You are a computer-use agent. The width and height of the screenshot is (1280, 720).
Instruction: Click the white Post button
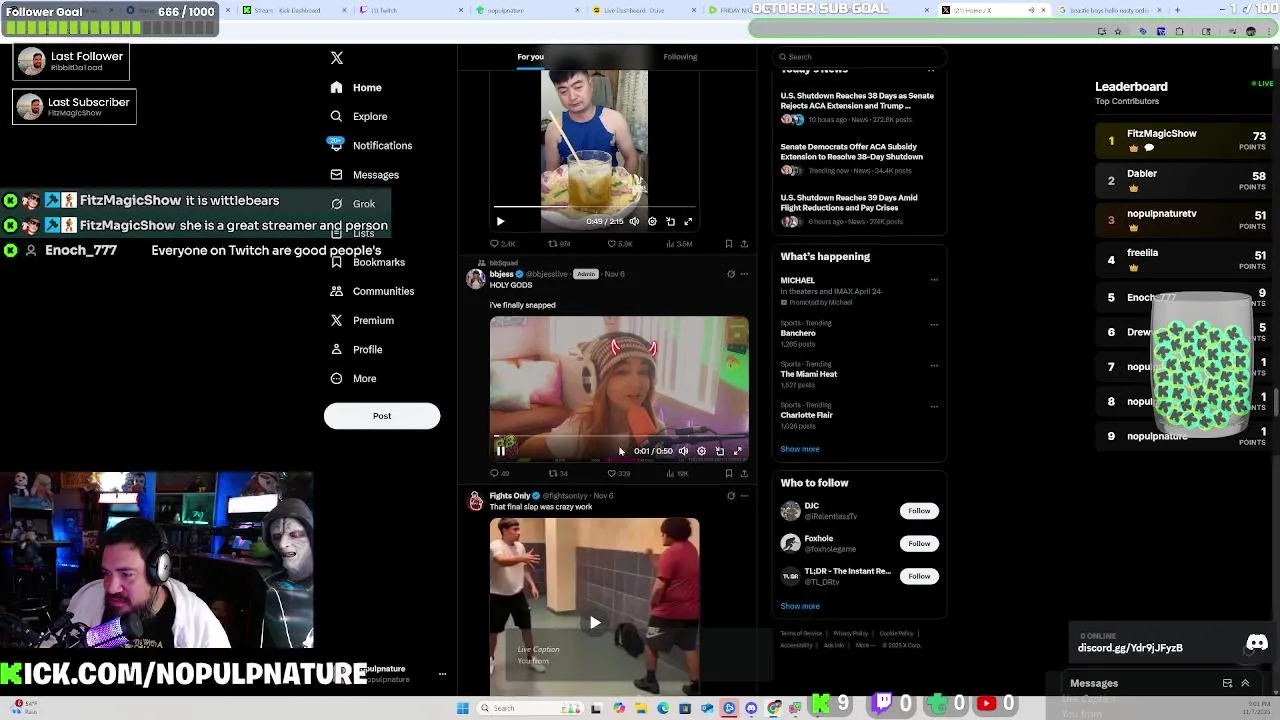pyautogui.click(x=382, y=416)
